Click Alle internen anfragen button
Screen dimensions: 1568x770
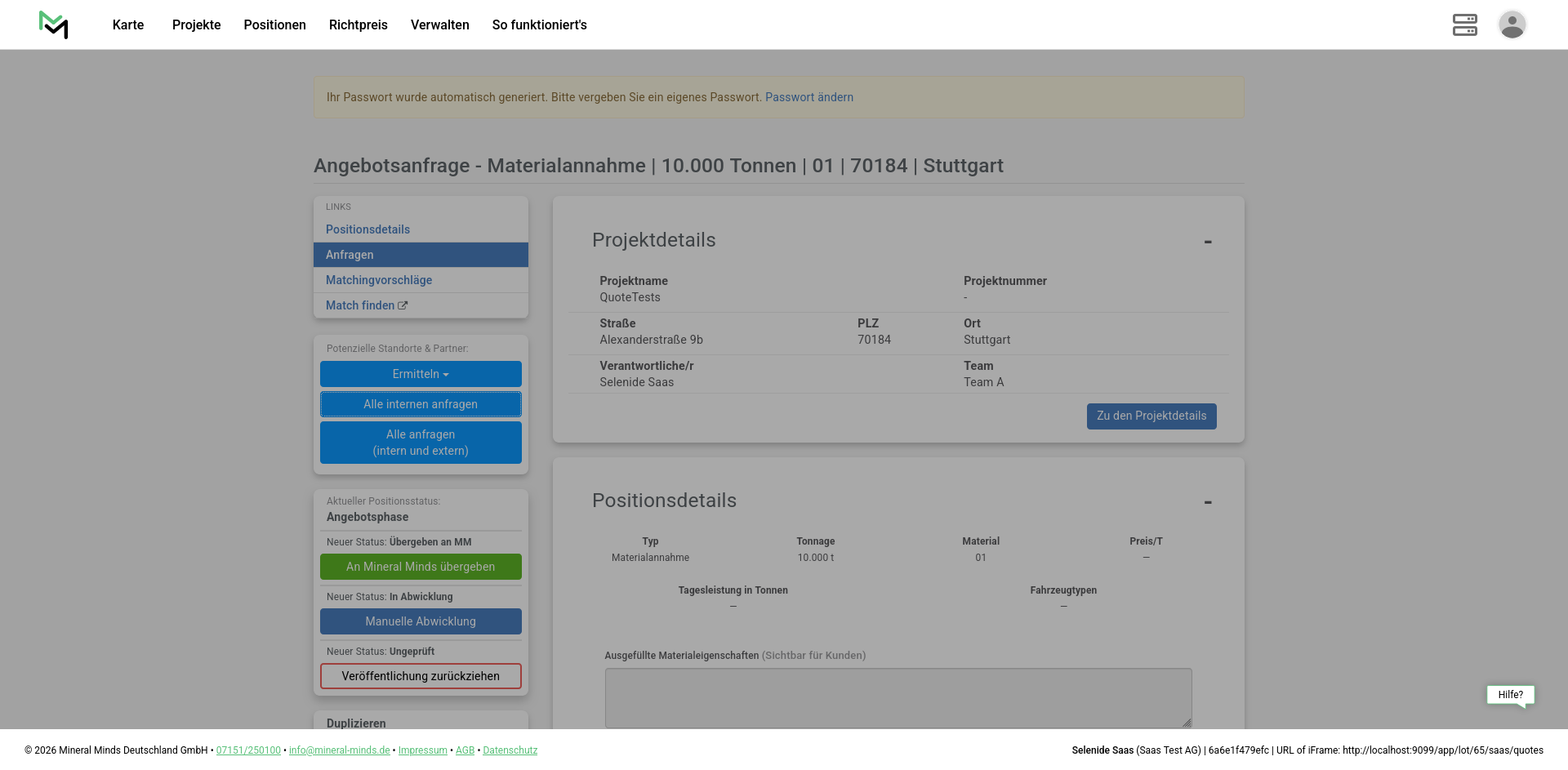[x=421, y=404]
